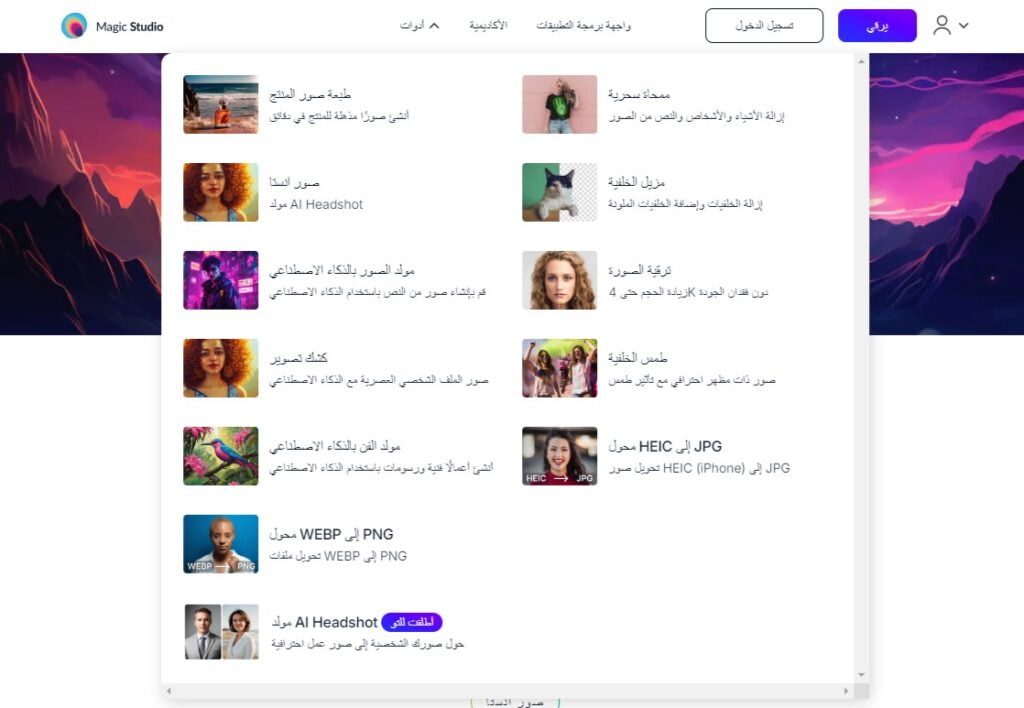Open the Image Upscaler tool thumbnail
Viewport: 1024px width, 708px height.
(x=559, y=280)
